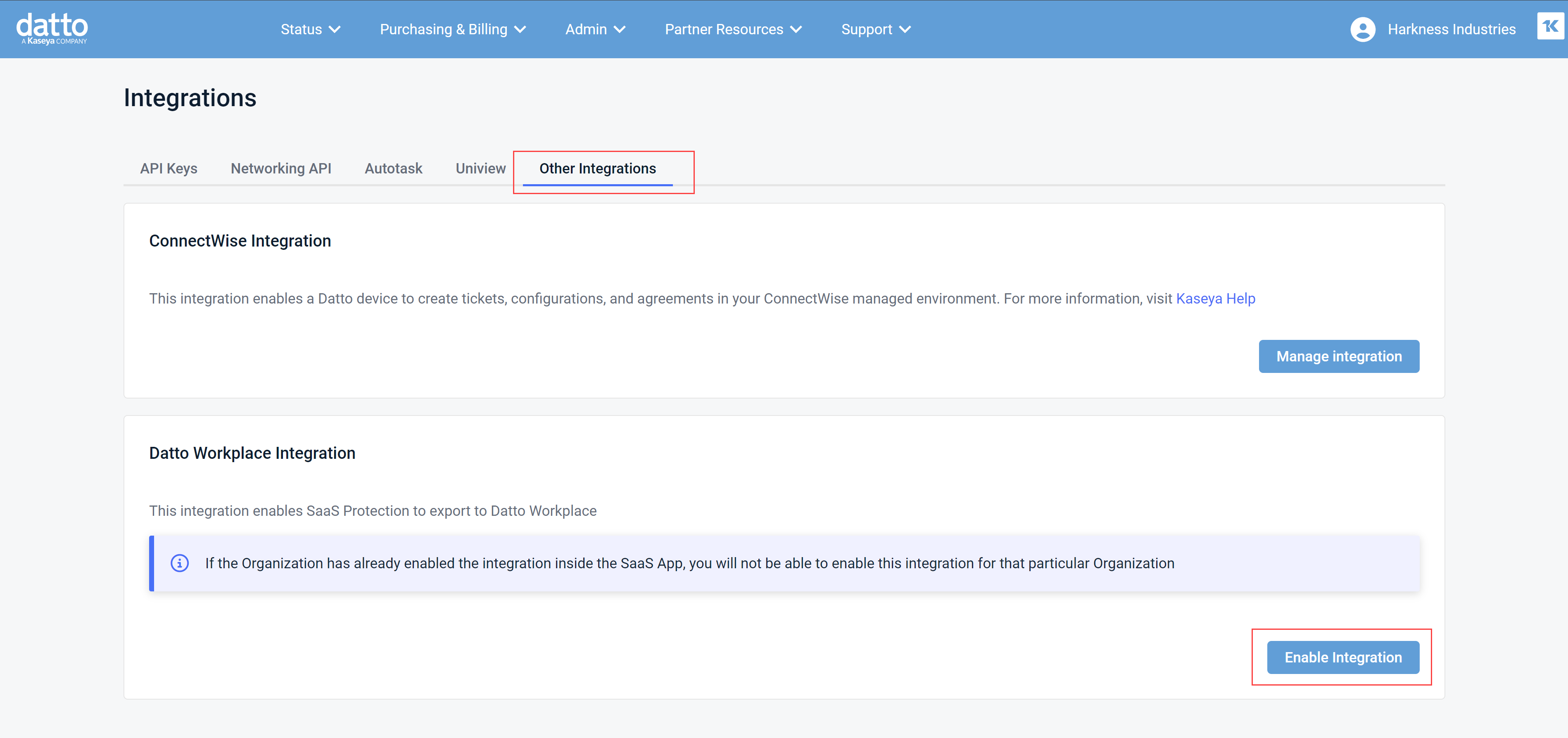Viewport: 1568px width, 738px height.
Task: Open Partner Resources dropdown
Action: 733,29
